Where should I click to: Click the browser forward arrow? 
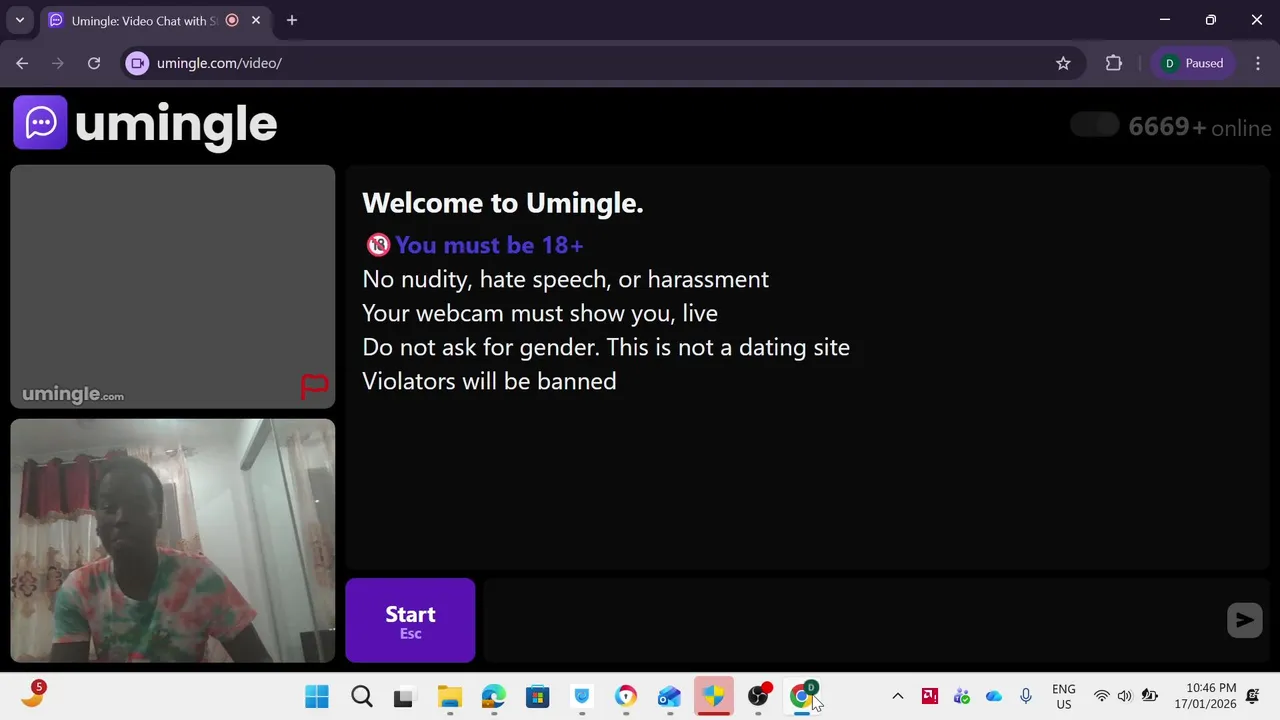click(x=58, y=63)
